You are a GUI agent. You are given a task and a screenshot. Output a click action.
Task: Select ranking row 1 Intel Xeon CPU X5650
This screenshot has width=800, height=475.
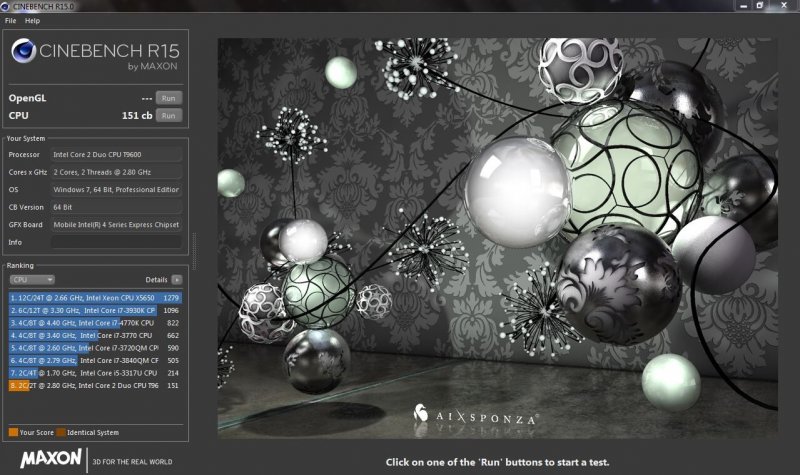coord(95,297)
